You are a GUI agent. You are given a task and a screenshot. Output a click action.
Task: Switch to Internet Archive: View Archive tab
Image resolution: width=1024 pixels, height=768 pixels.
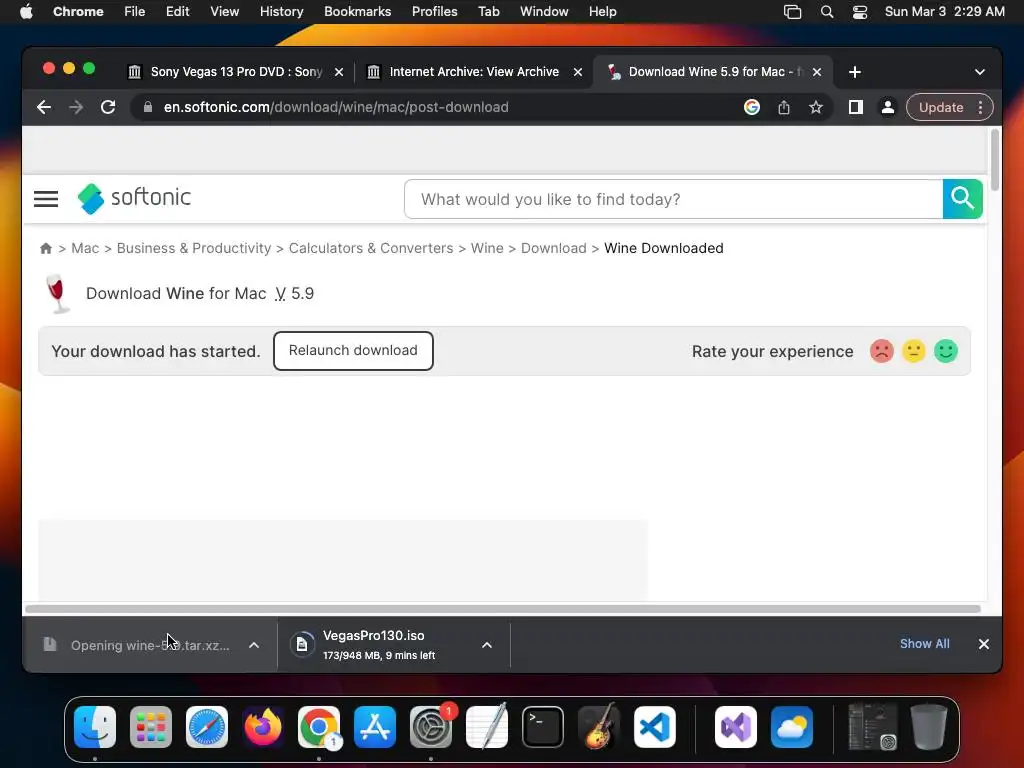473,72
